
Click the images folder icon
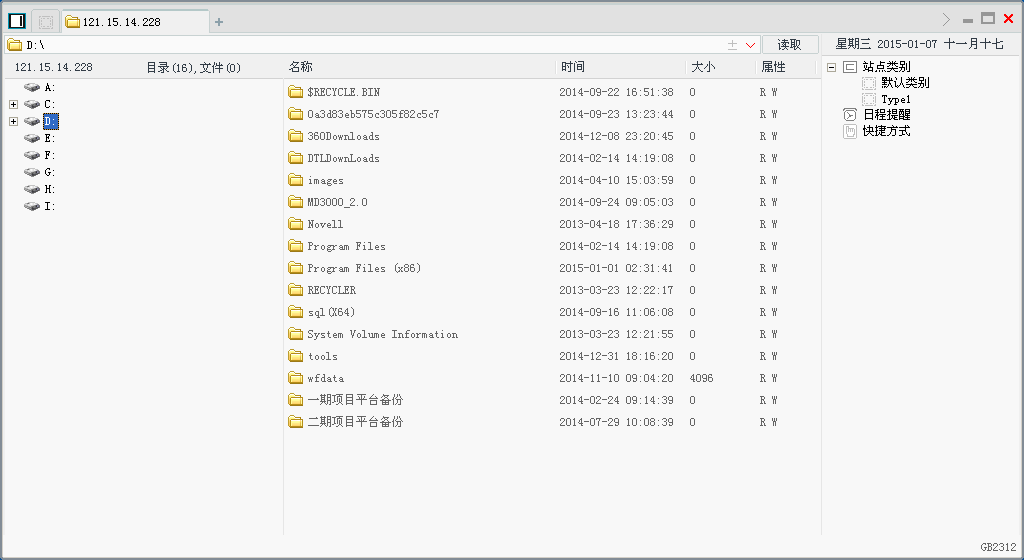point(296,180)
